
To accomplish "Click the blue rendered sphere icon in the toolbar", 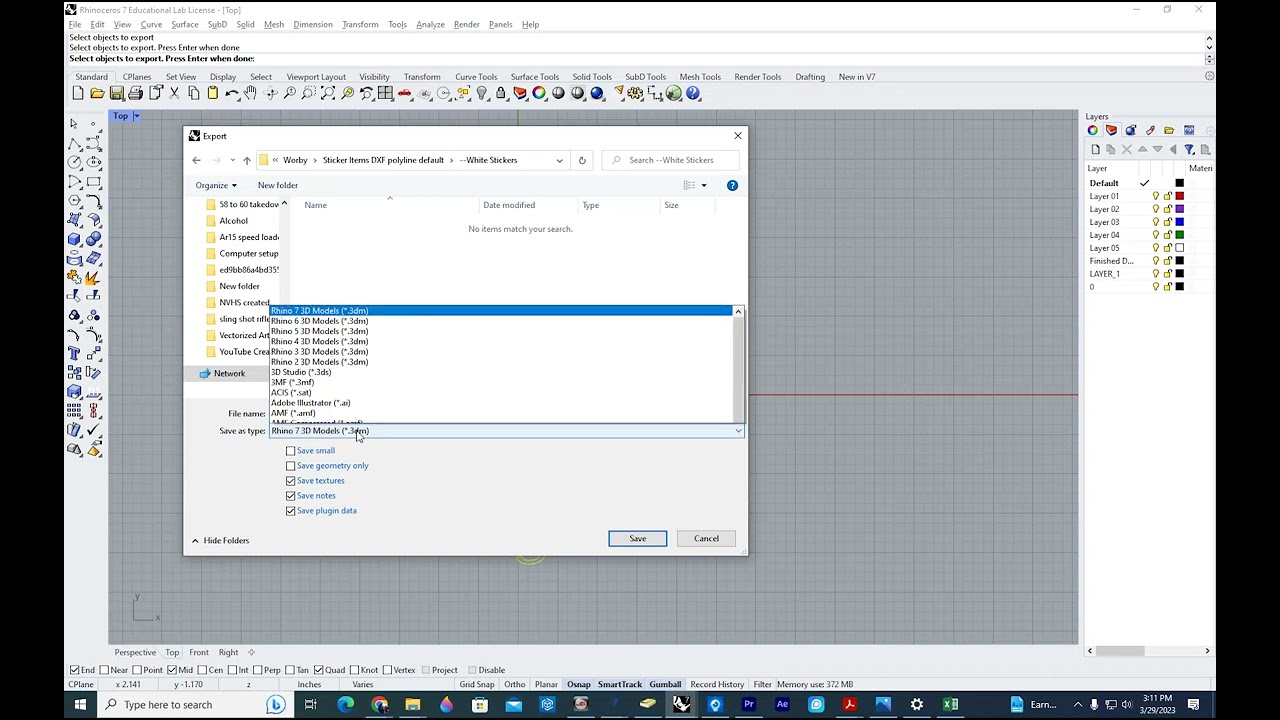I will 596,93.
